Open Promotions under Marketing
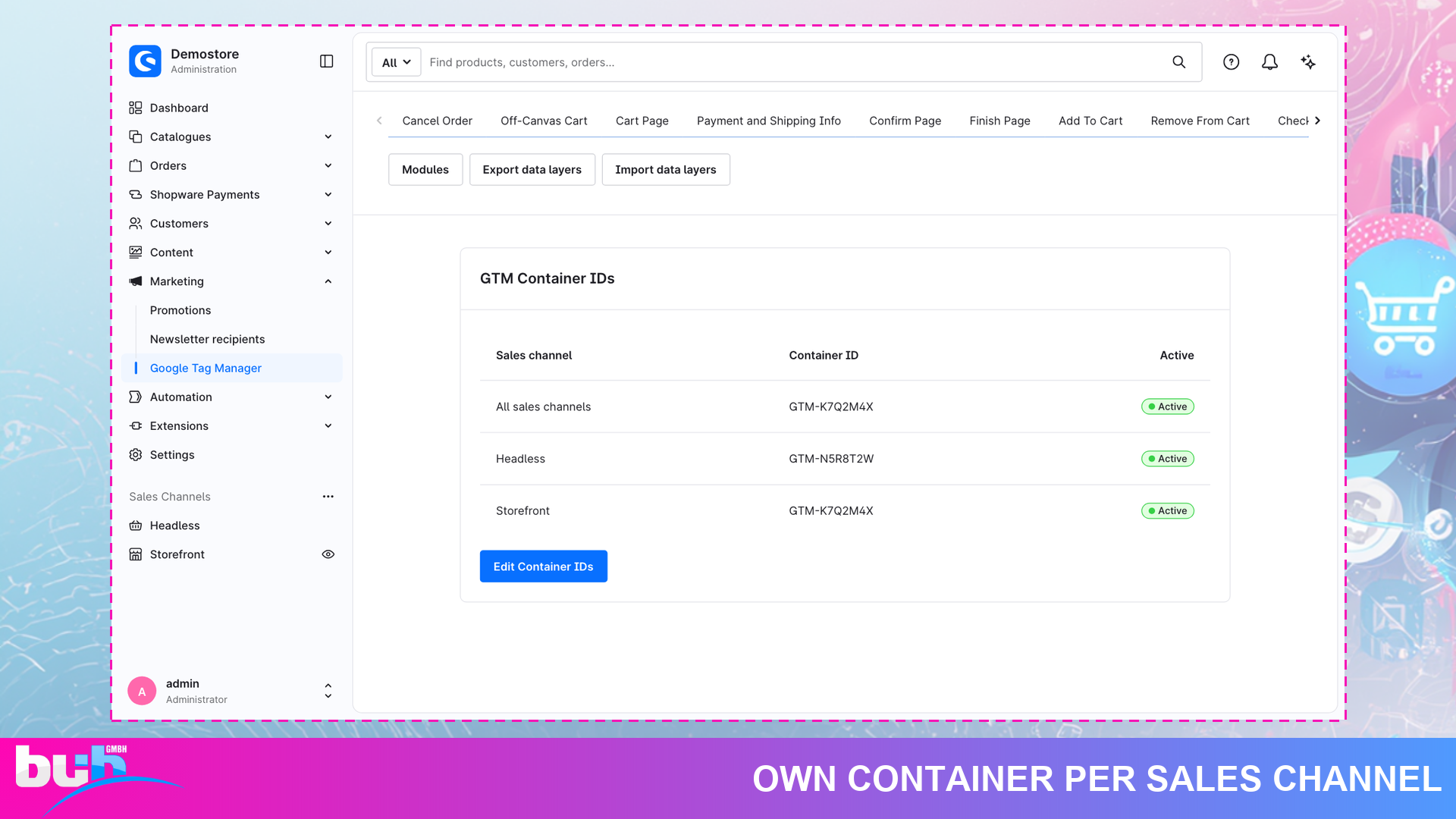Viewport: 1456px width, 819px height. click(x=180, y=310)
